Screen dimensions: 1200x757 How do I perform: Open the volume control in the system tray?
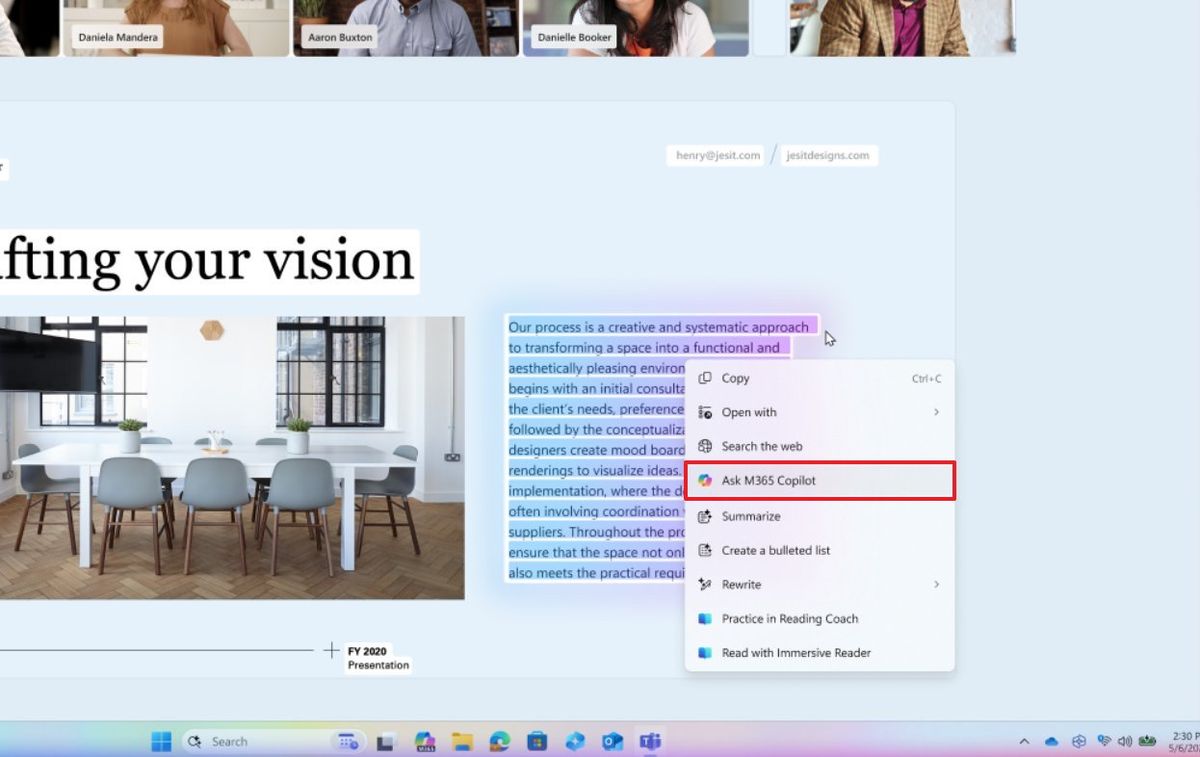[x=1127, y=741]
